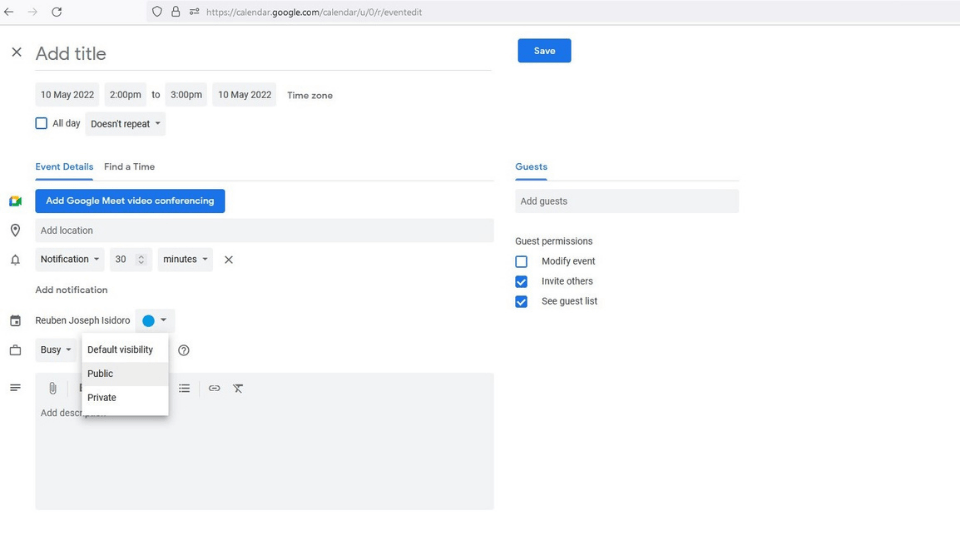Viewport: 960px width, 540px height.
Task: Open the Notification type dropdown
Action: (x=70, y=260)
